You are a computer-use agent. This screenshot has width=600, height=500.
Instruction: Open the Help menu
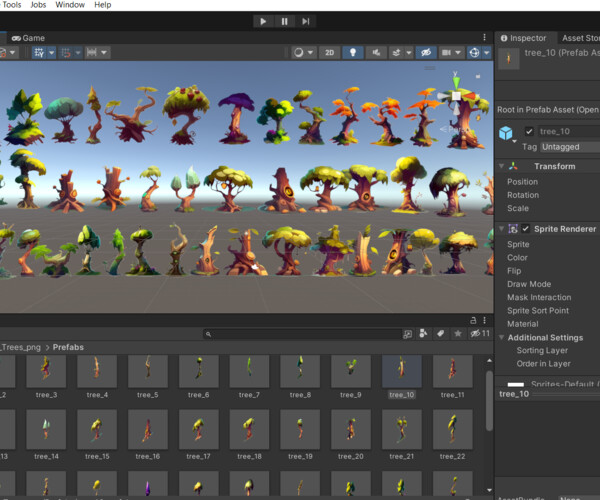103,5
